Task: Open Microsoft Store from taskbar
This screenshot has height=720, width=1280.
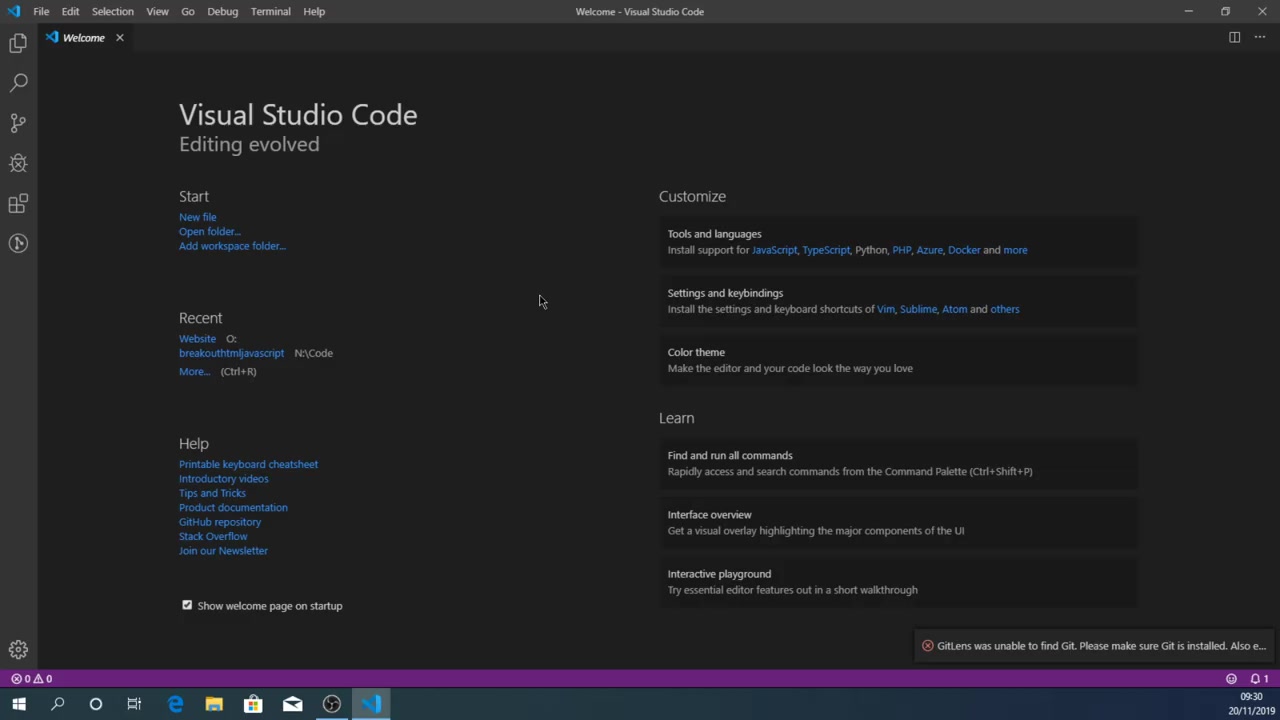Action: click(253, 704)
